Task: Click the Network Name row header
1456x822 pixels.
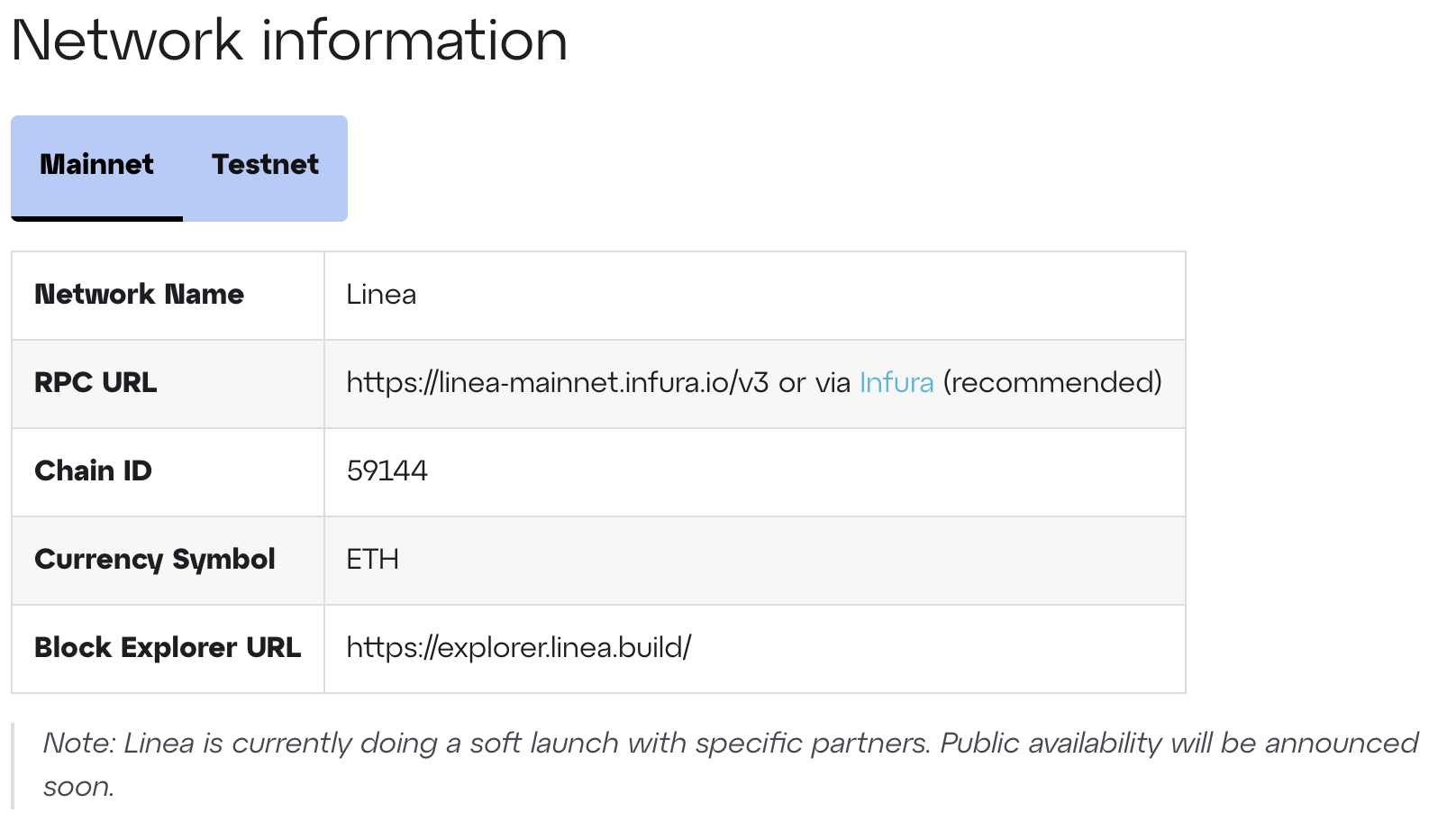Action: (x=139, y=295)
